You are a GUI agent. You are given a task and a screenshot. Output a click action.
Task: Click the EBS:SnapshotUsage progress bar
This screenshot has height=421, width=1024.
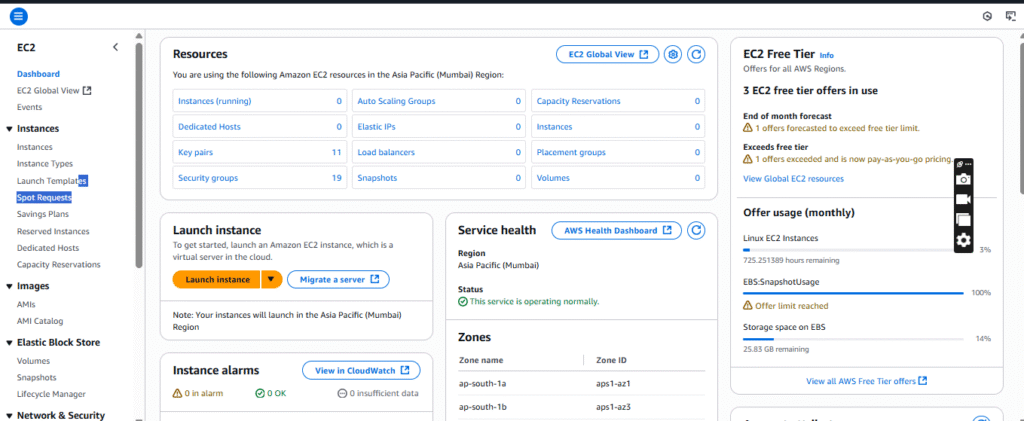coord(853,293)
